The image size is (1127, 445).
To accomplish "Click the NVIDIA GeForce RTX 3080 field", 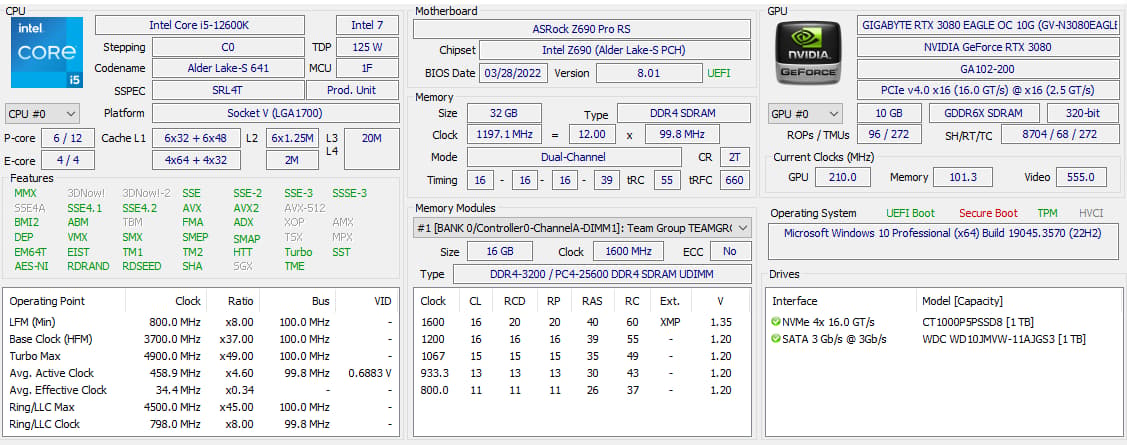I will click(988, 47).
